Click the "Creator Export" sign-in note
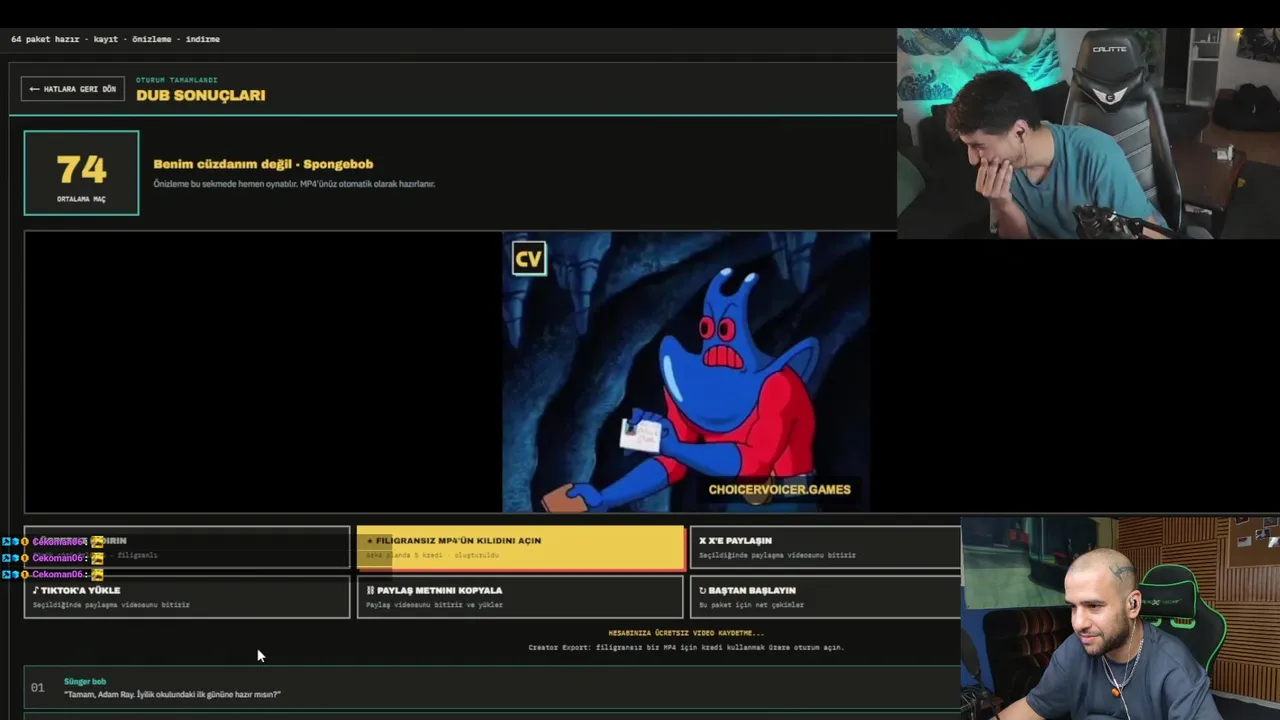1280x720 pixels. 686,648
